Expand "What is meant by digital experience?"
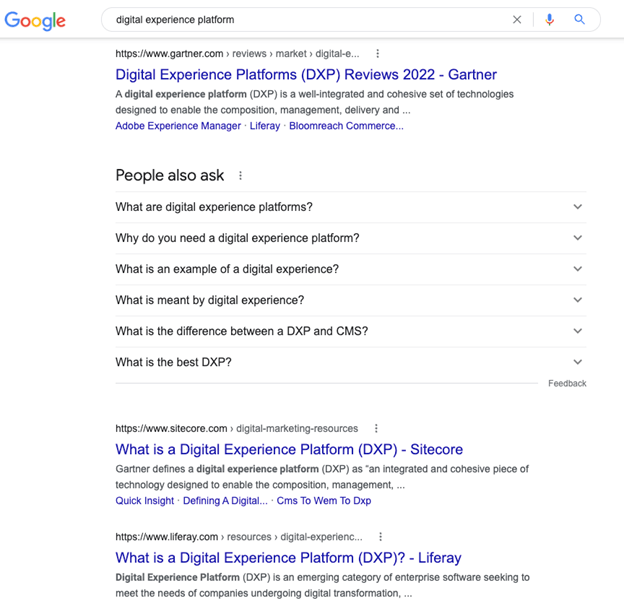The image size is (624, 606). coord(351,300)
